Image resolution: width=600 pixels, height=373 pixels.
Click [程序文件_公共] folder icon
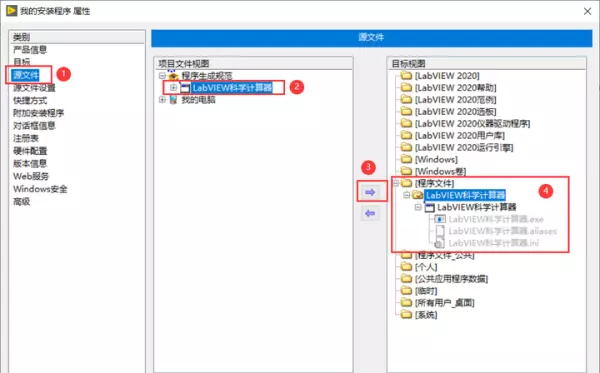coord(406,255)
